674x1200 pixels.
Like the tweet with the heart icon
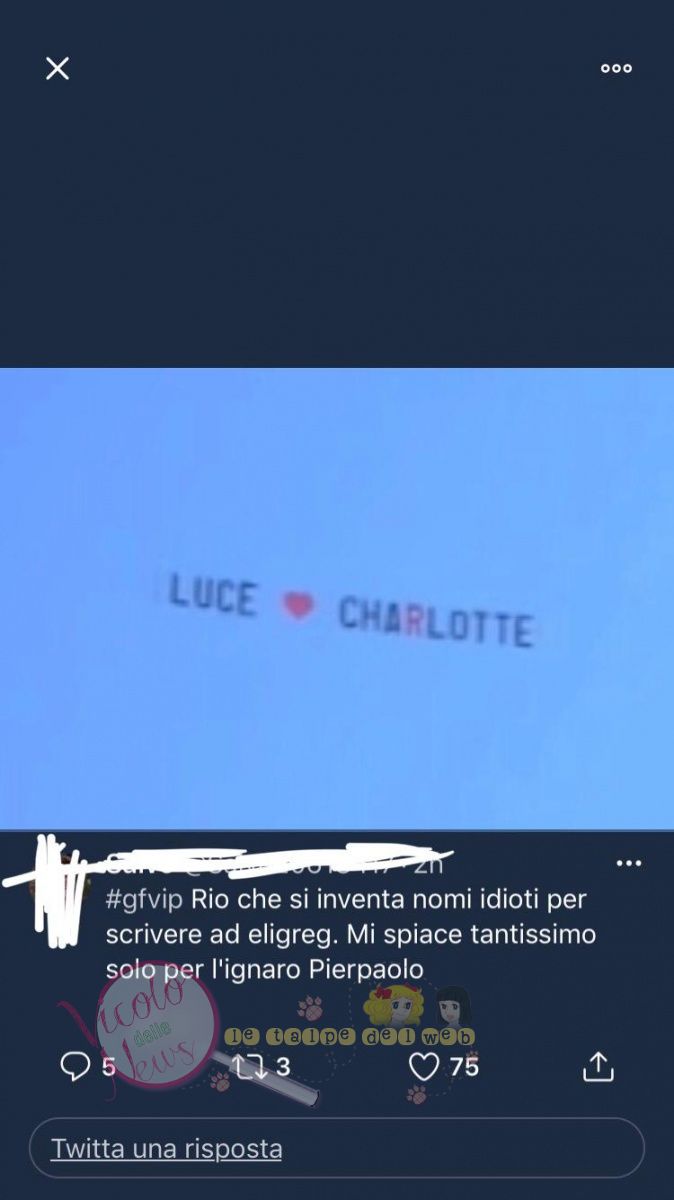click(424, 1067)
